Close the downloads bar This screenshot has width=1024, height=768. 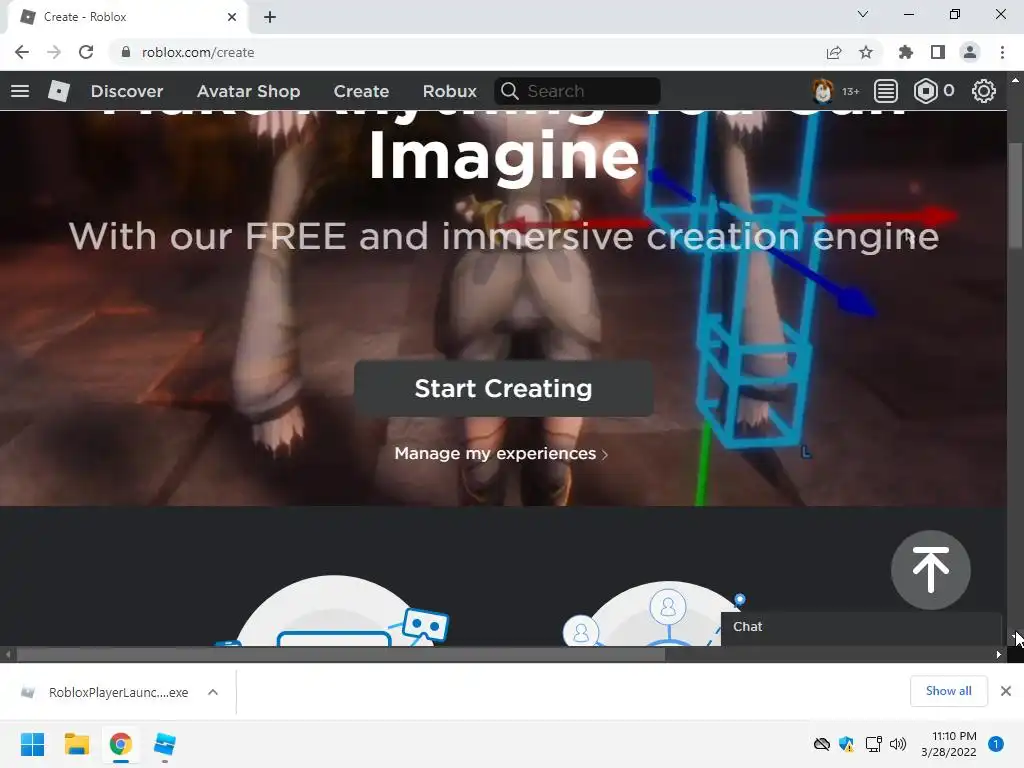click(x=1006, y=691)
